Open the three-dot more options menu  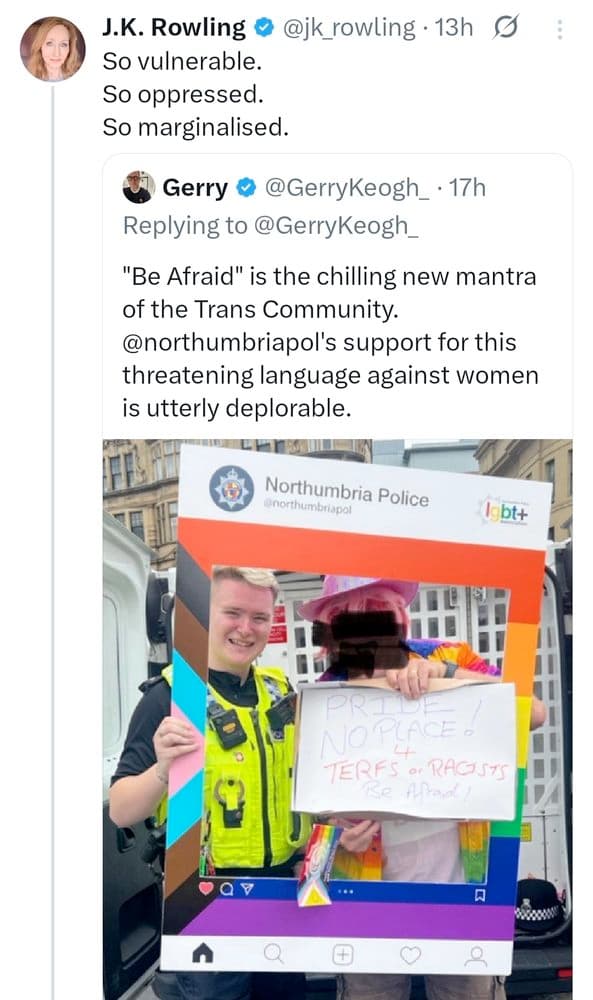pos(559,29)
